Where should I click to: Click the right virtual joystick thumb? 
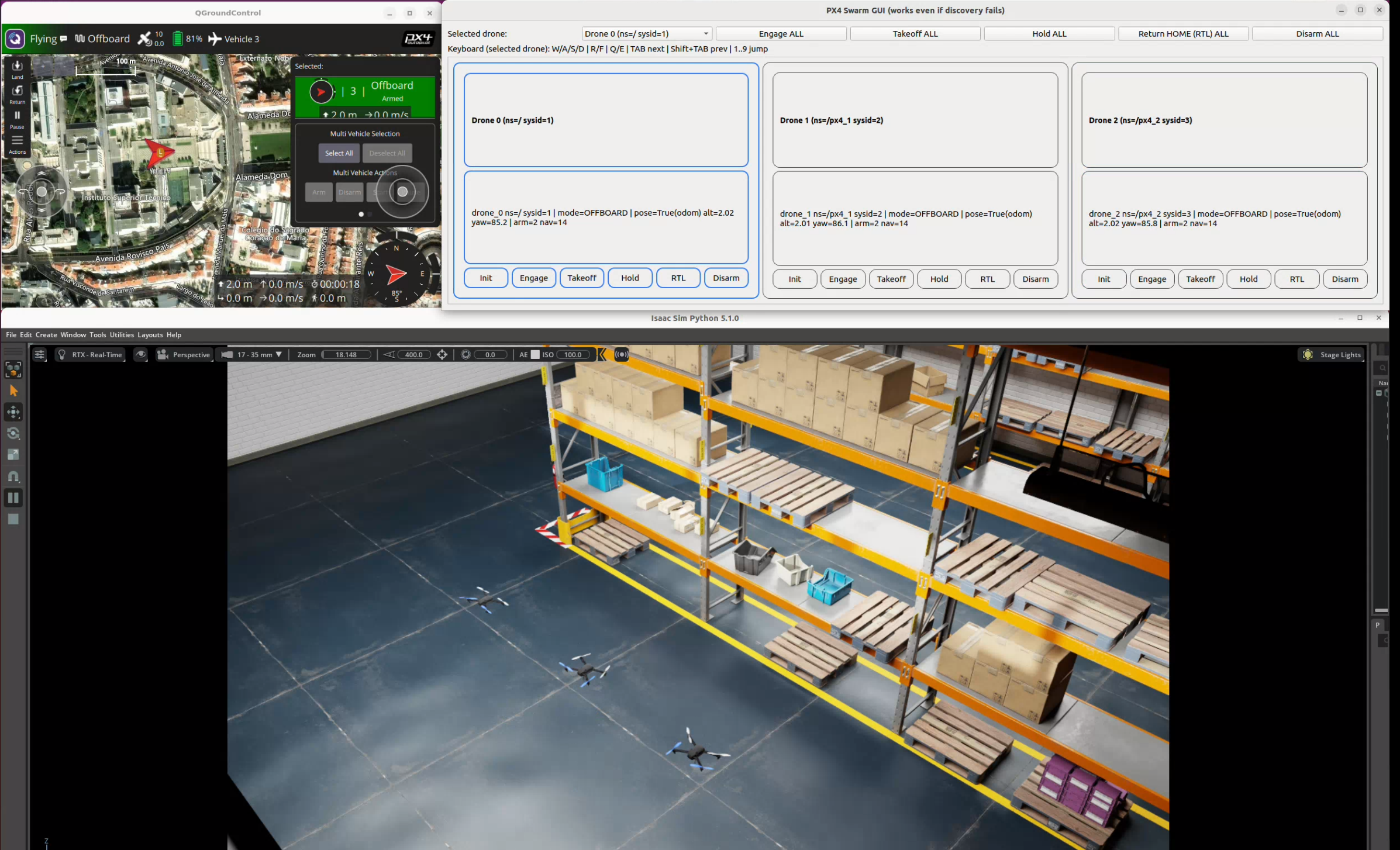tap(402, 192)
